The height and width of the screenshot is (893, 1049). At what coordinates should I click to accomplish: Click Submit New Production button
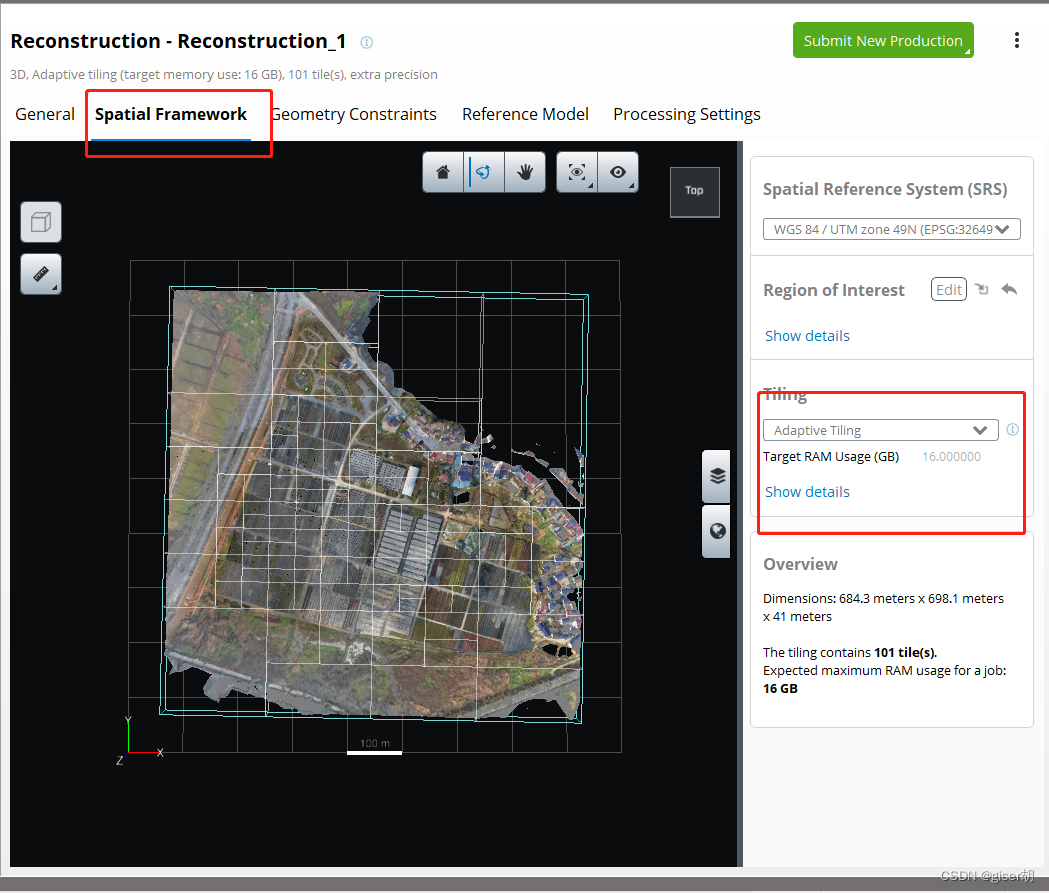(883, 40)
